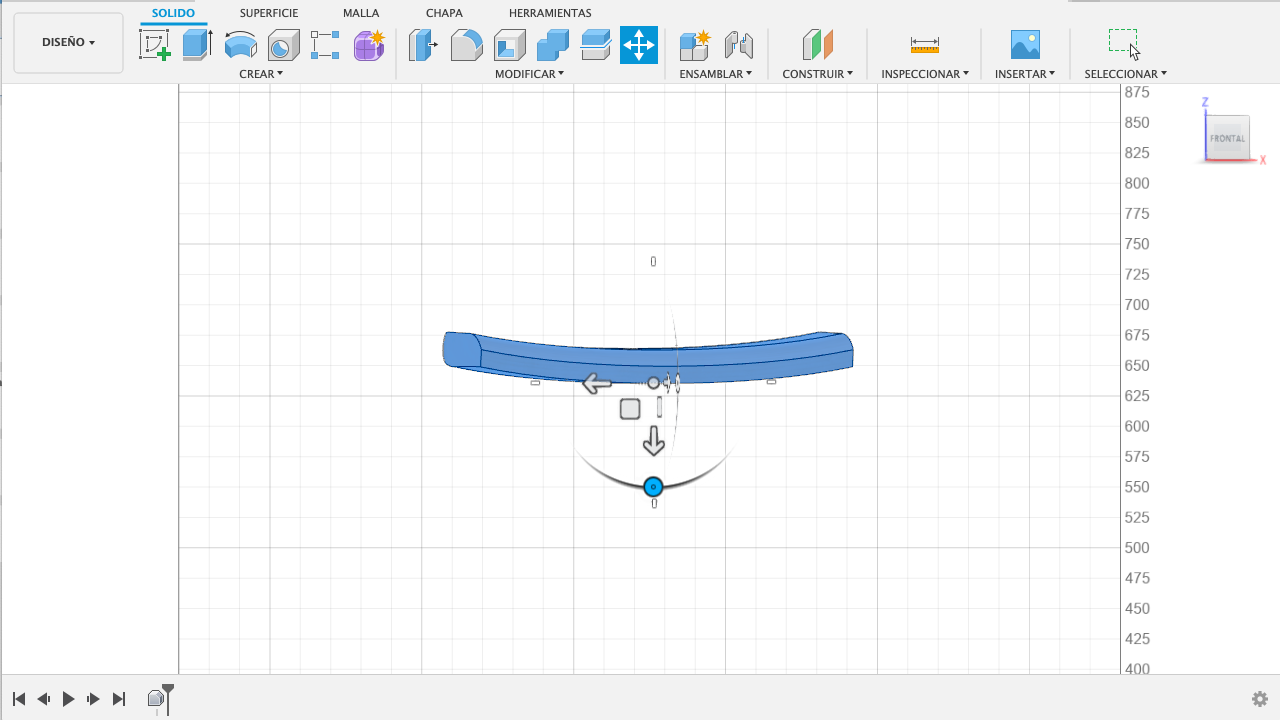Open the INSPECCIONAR dropdown
The width and height of the screenshot is (1280, 720).
pyautogui.click(x=924, y=74)
